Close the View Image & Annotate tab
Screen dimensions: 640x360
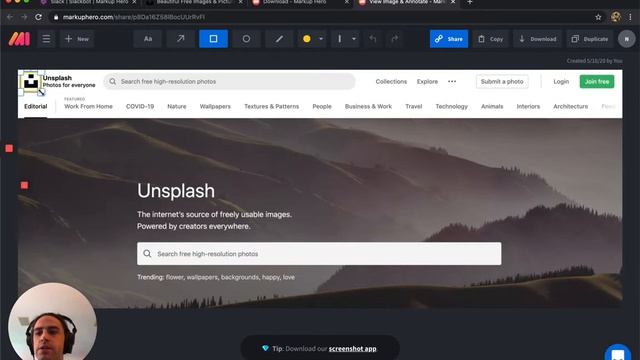(453, 2)
